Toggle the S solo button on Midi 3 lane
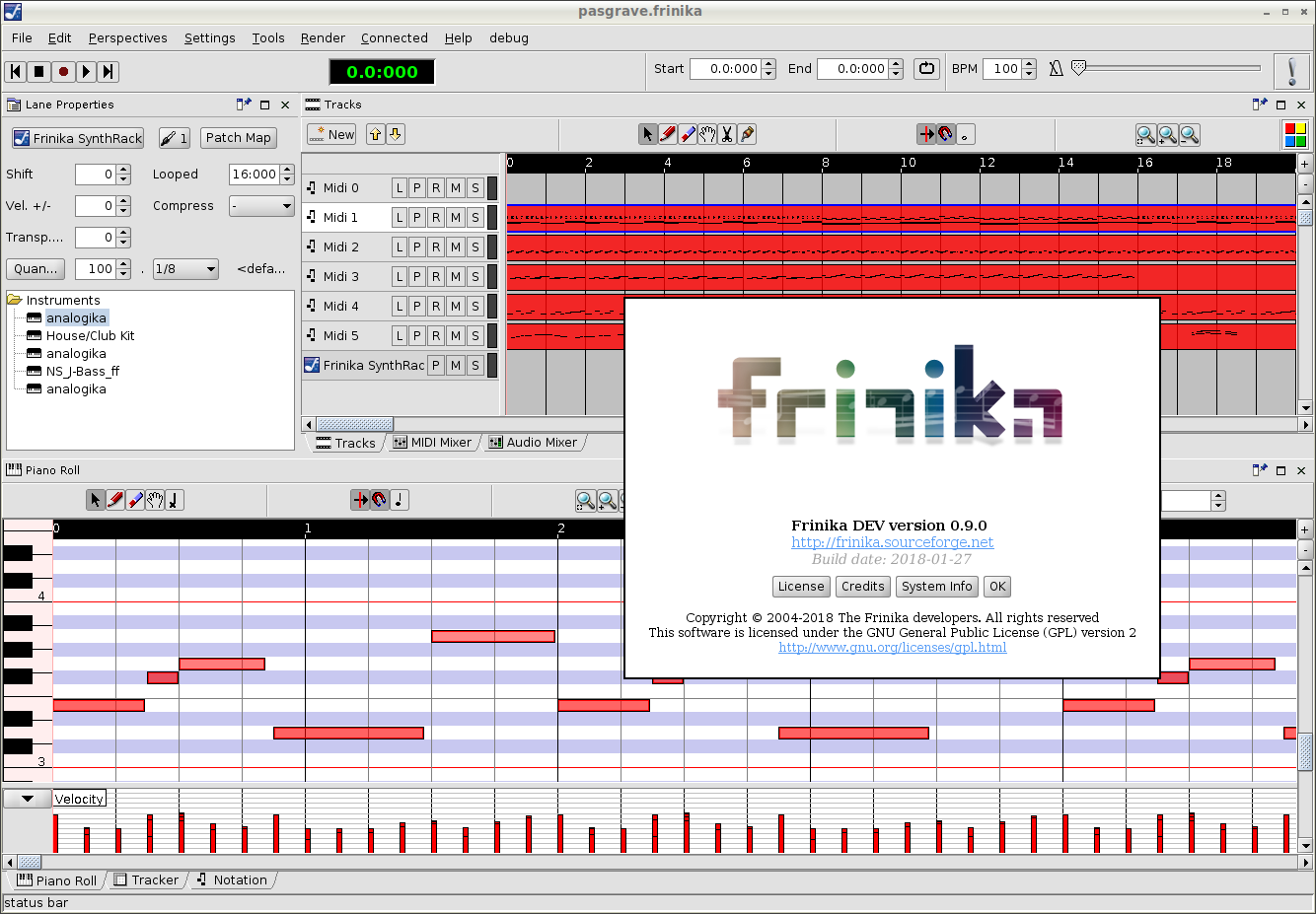1316x914 pixels. (475, 276)
